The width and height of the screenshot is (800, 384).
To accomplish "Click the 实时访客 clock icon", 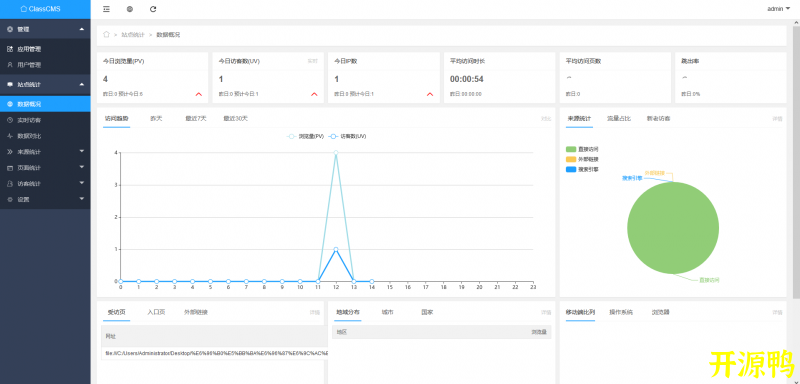I will [10, 120].
